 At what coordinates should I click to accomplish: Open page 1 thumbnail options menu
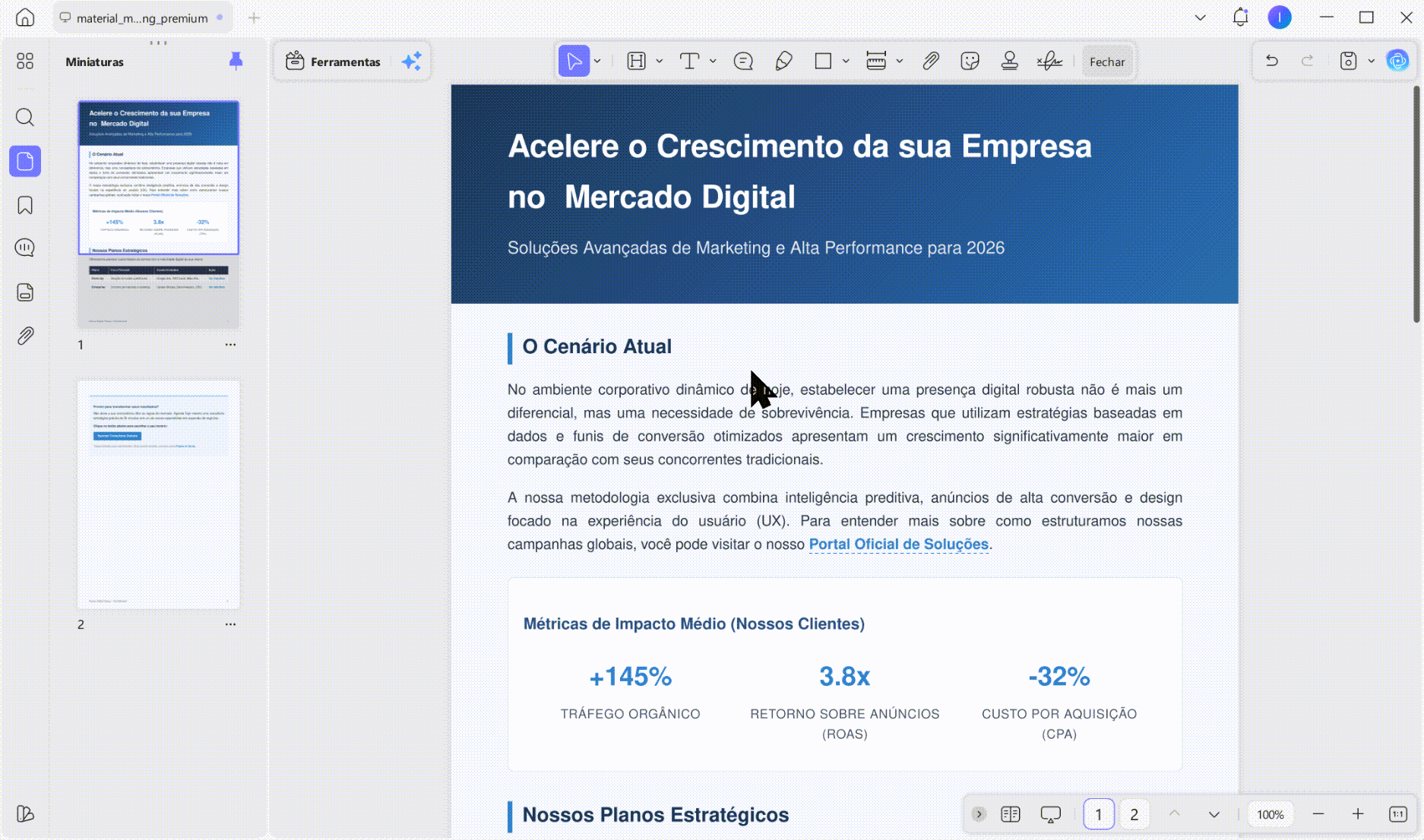[230, 345]
